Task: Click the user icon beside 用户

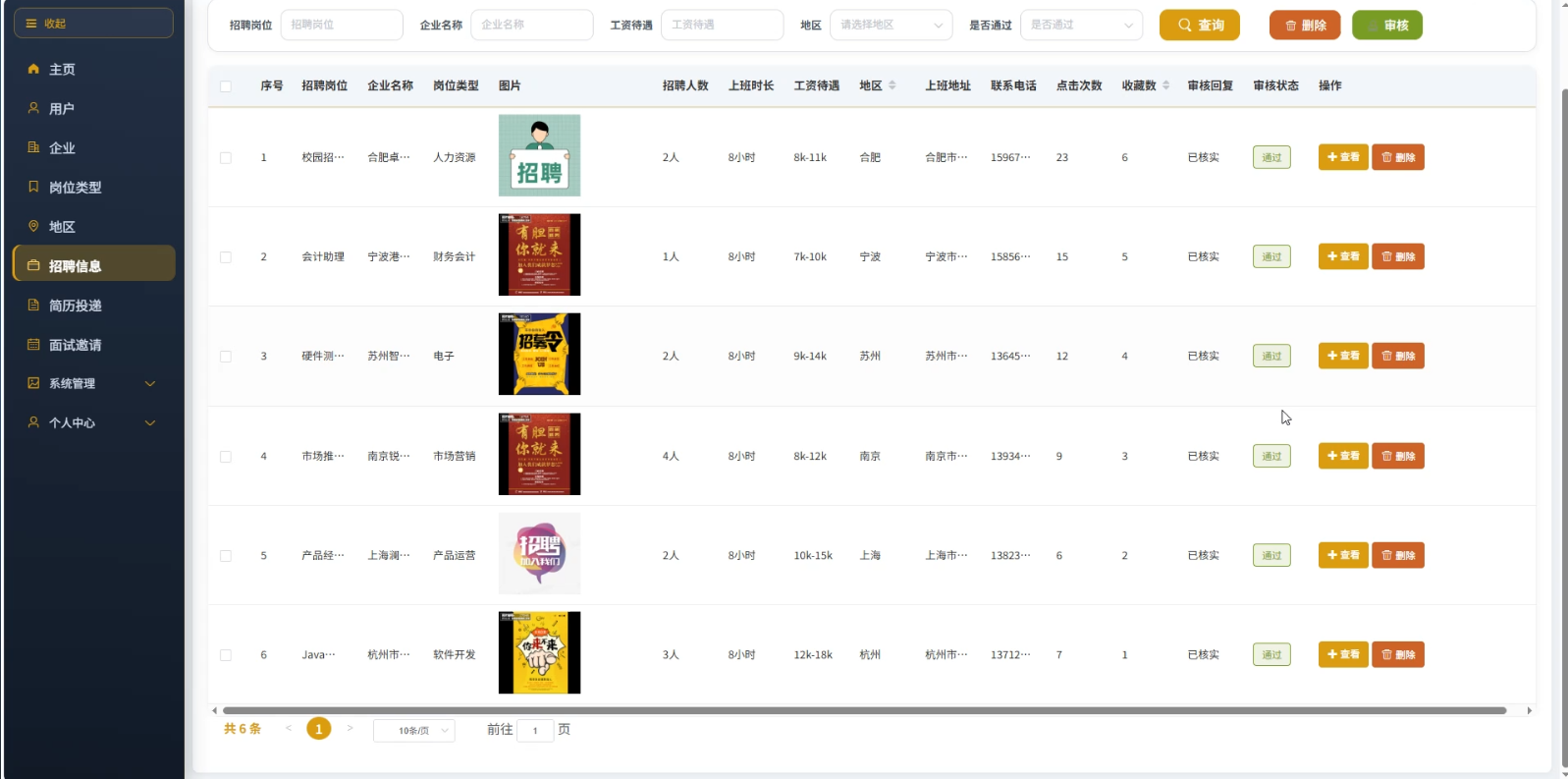Action: (33, 108)
